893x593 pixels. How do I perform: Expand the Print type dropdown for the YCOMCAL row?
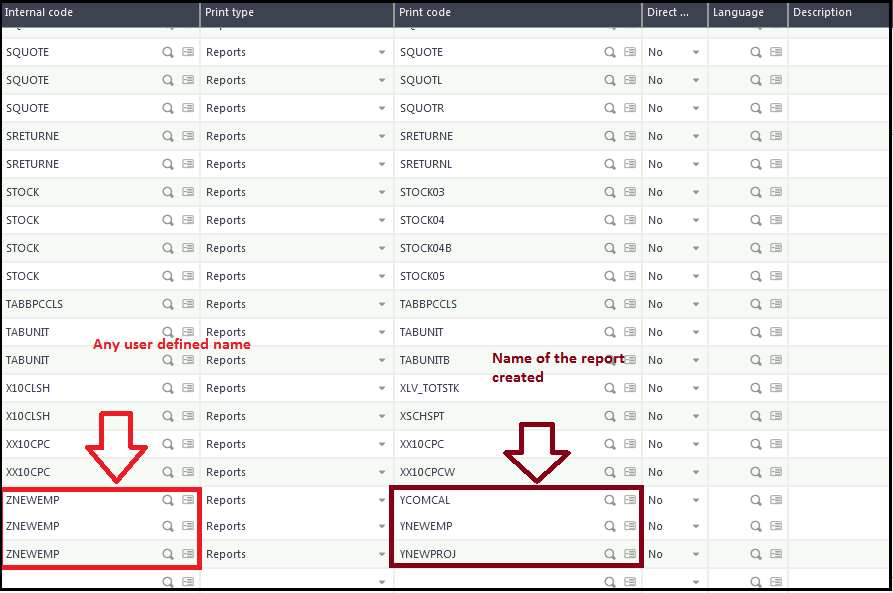(382, 500)
